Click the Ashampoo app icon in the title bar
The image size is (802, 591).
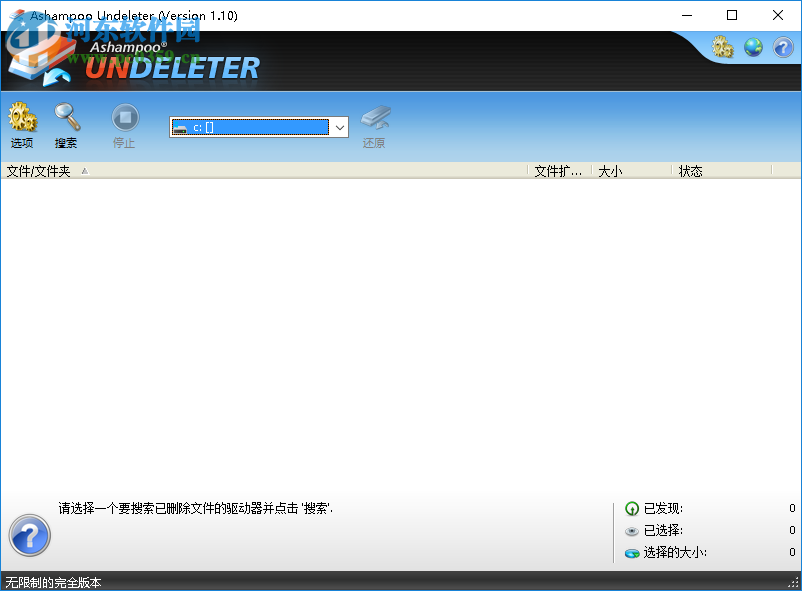tap(14, 15)
